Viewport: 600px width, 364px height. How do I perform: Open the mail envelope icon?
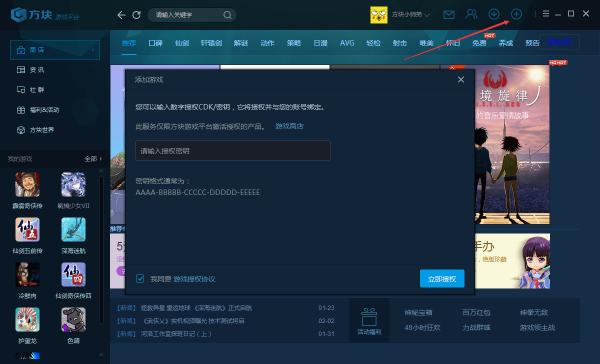click(x=448, y=15)
